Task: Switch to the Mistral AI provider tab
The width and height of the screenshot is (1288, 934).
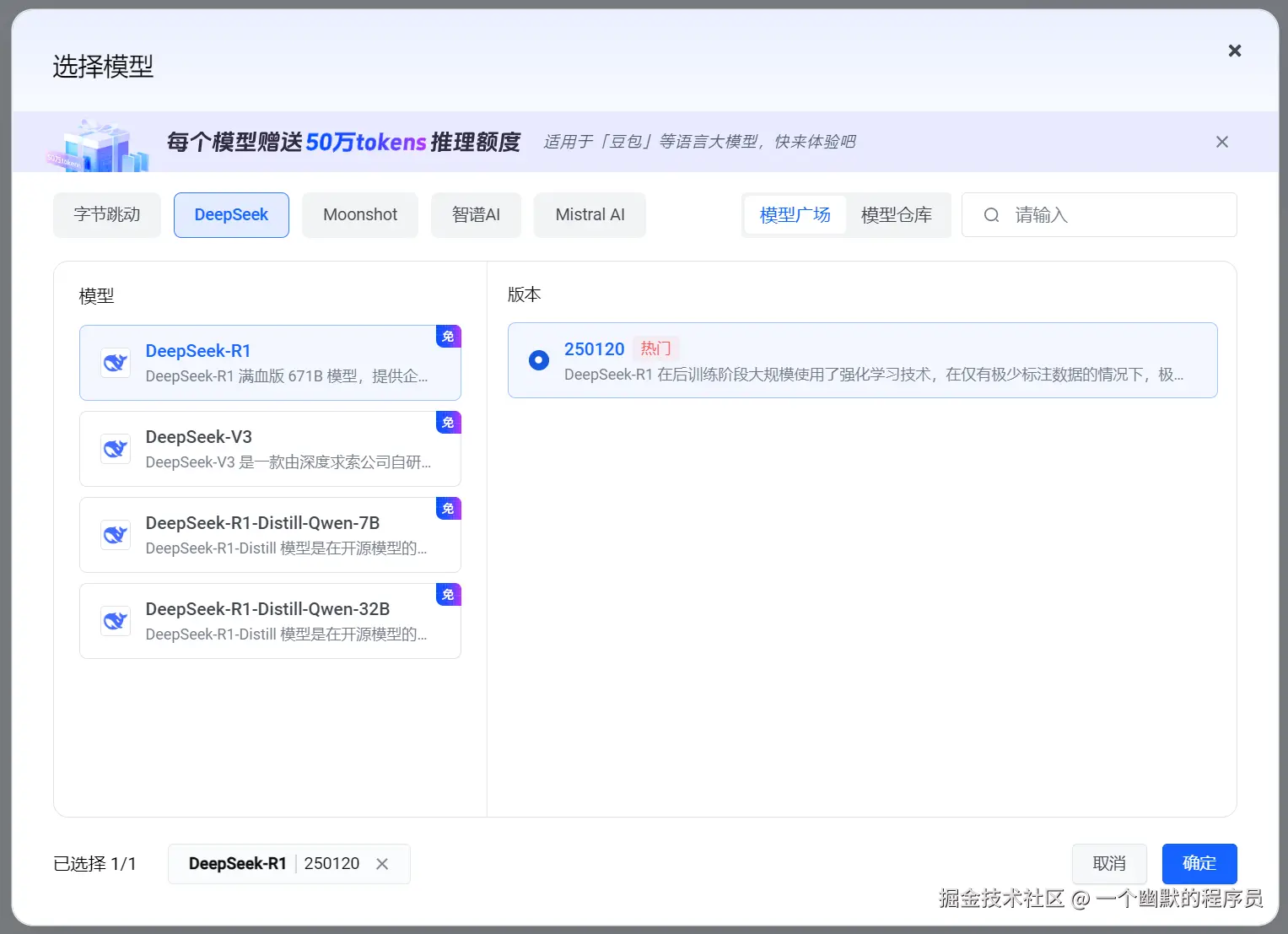Action: (590, 215)
